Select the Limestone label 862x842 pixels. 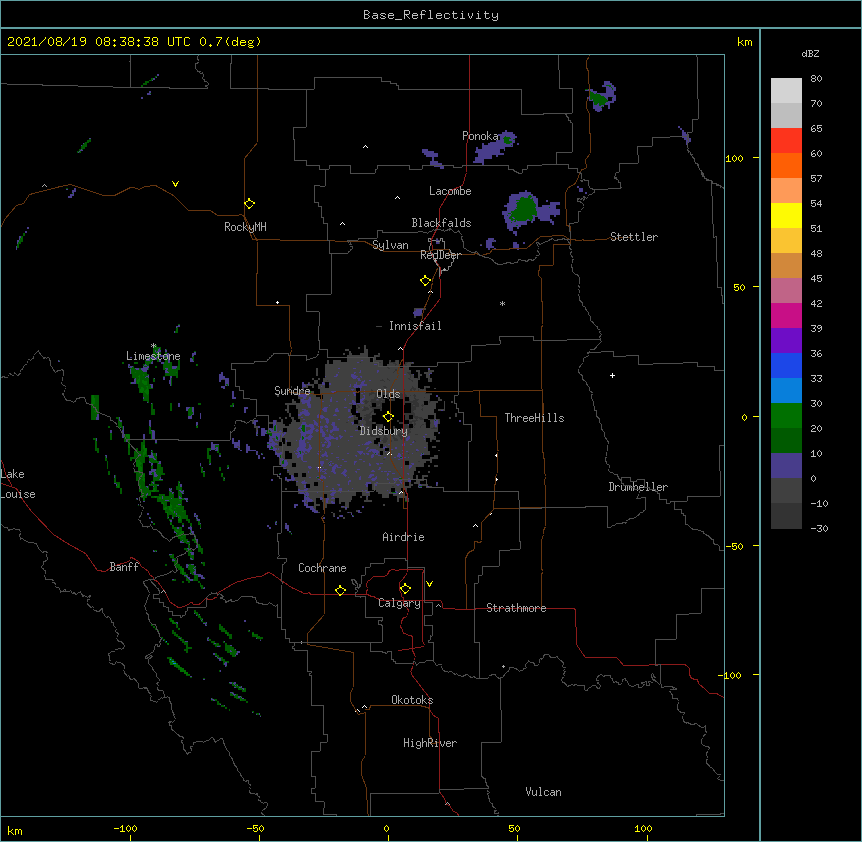click(x=153, y=356)
